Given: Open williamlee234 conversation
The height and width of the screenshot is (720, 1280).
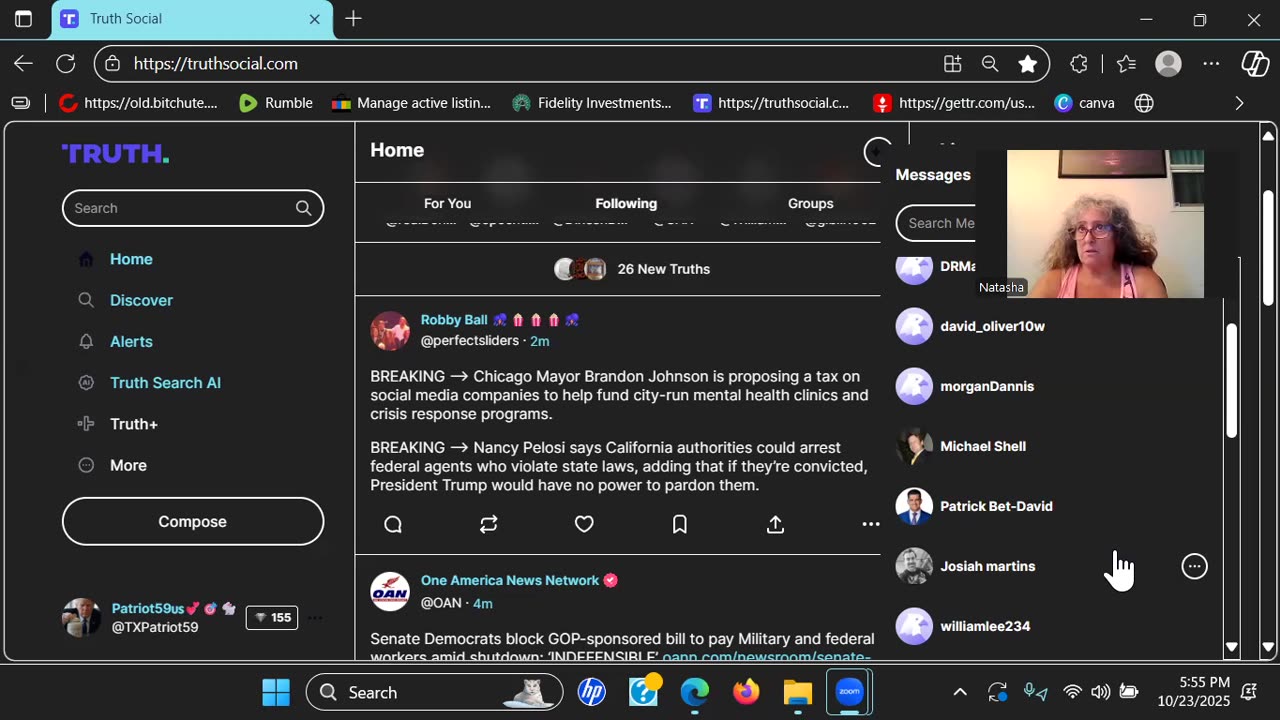Looking at the screenshot, I should pos(985,626).
